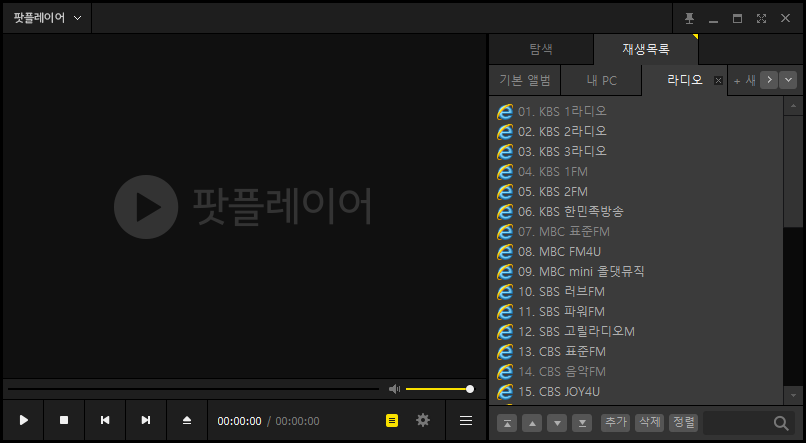Image resolution: width=806 pixels, height=443 pixels.
Task: Click the playlist search magnifier icon
Action: coord(781,423)
